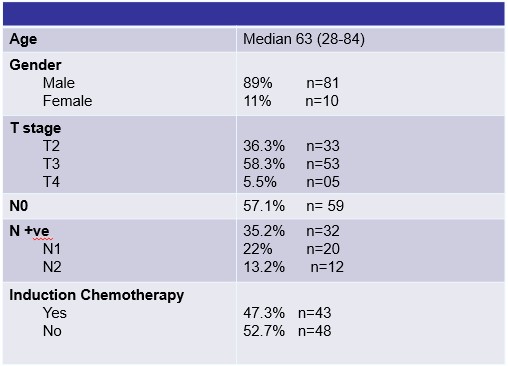Click the N2 13.2% value
The image size is (508, 366).
pos(264,267)
